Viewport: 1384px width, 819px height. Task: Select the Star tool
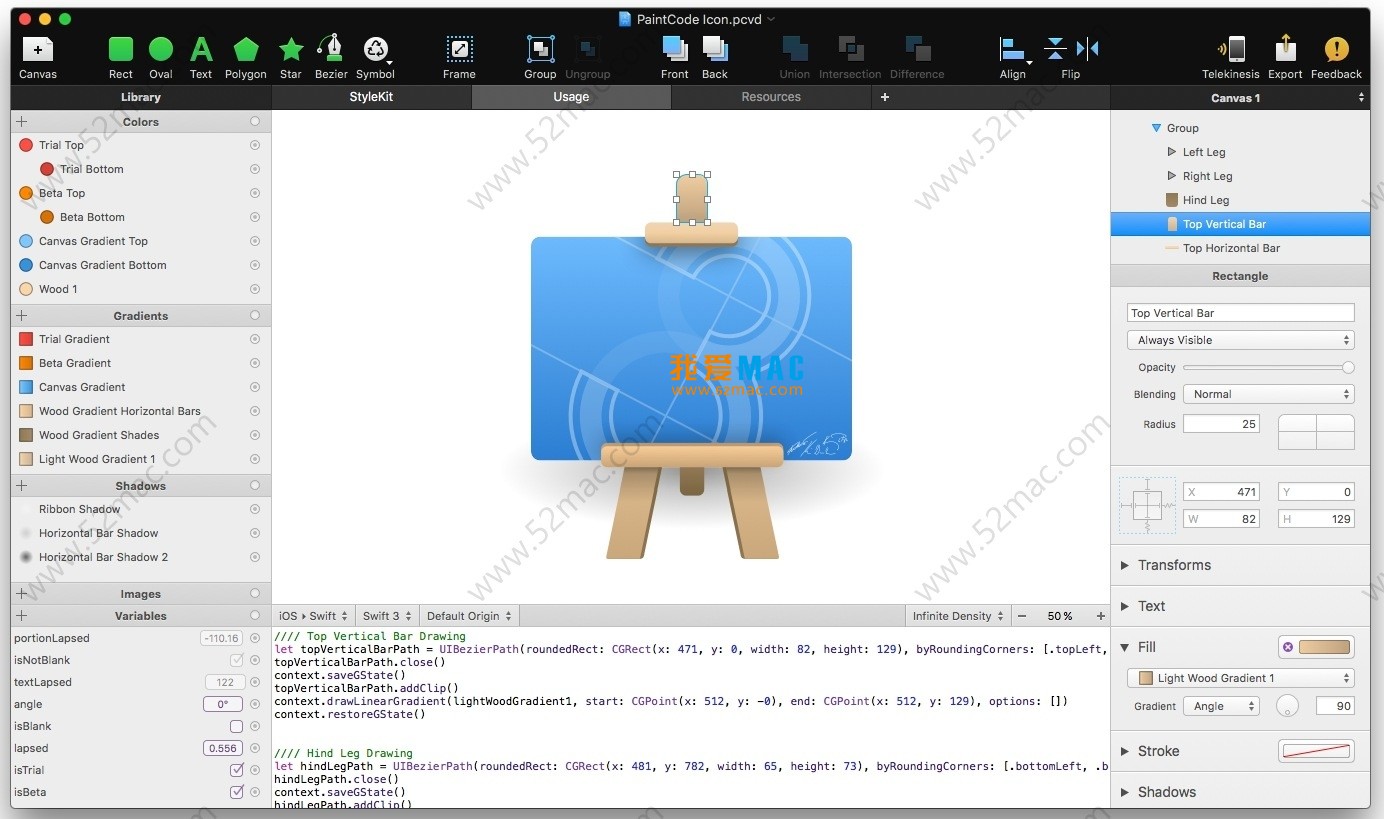[291, 49]
